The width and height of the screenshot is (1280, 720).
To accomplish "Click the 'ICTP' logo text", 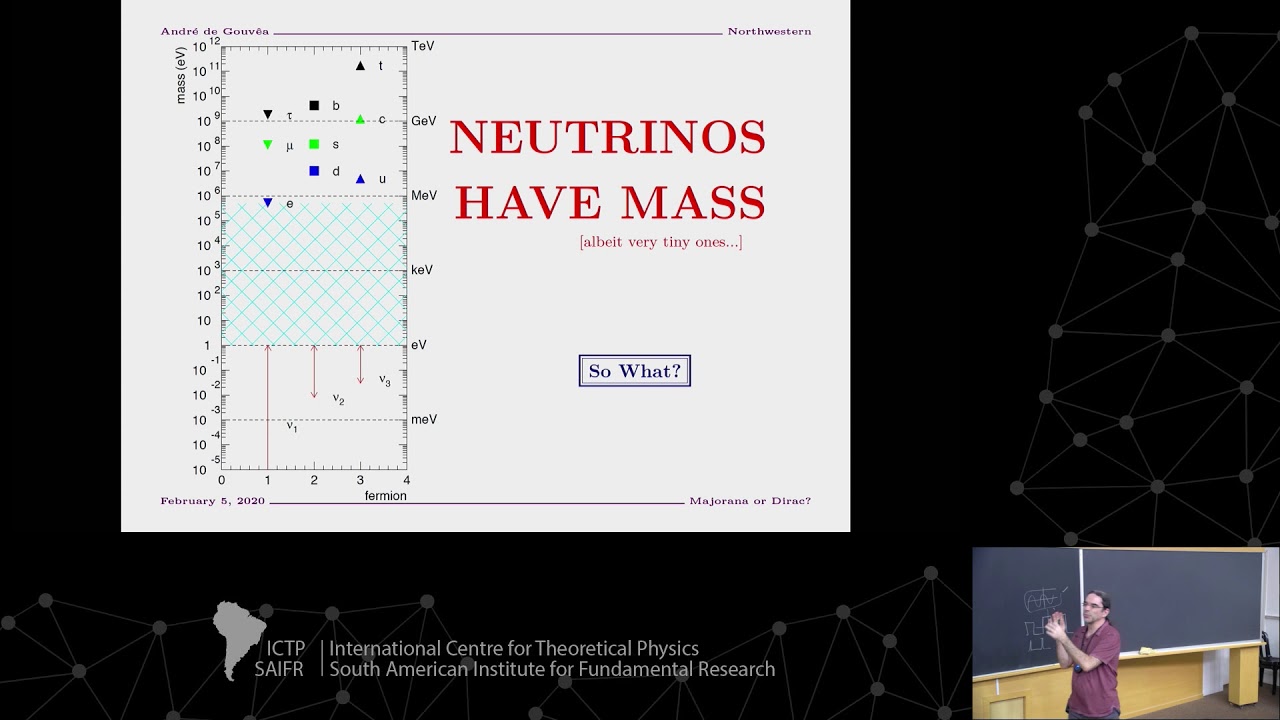I will click(x=286, y=649).
